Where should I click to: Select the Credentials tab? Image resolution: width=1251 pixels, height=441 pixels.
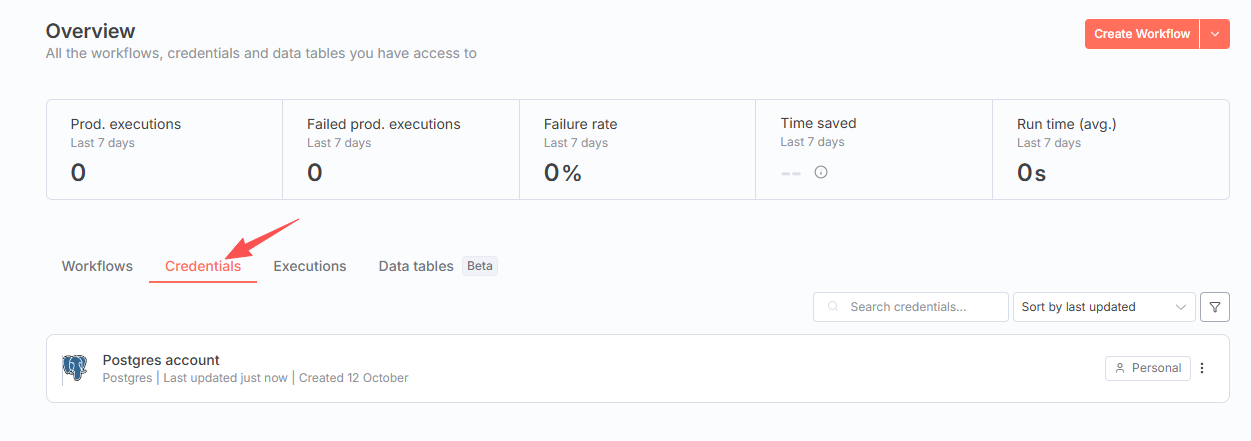pyautogui.click(x=203, y=266)
